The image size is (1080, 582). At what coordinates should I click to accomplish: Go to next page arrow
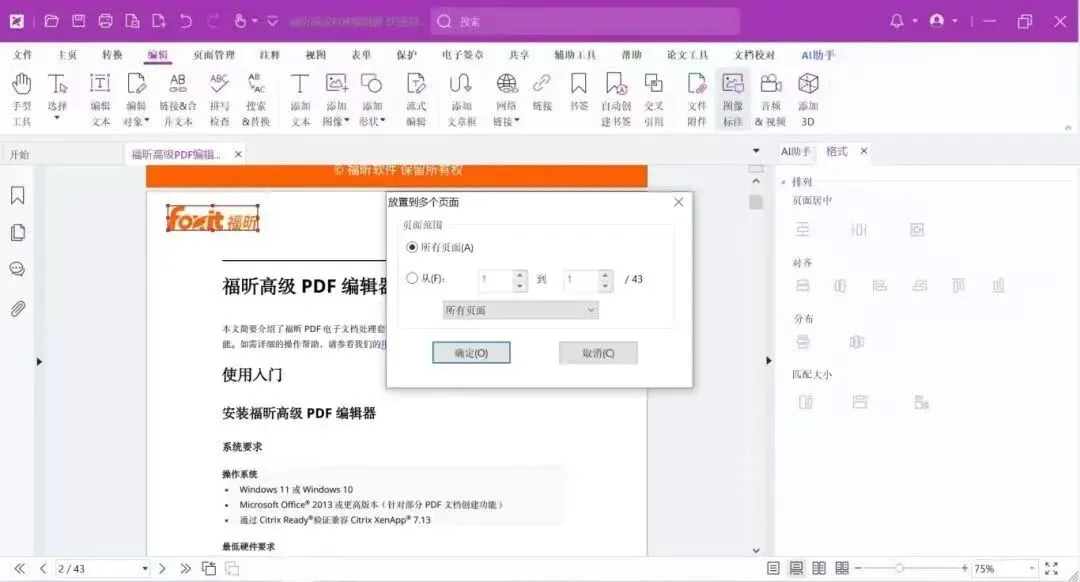tap(163, 568)
